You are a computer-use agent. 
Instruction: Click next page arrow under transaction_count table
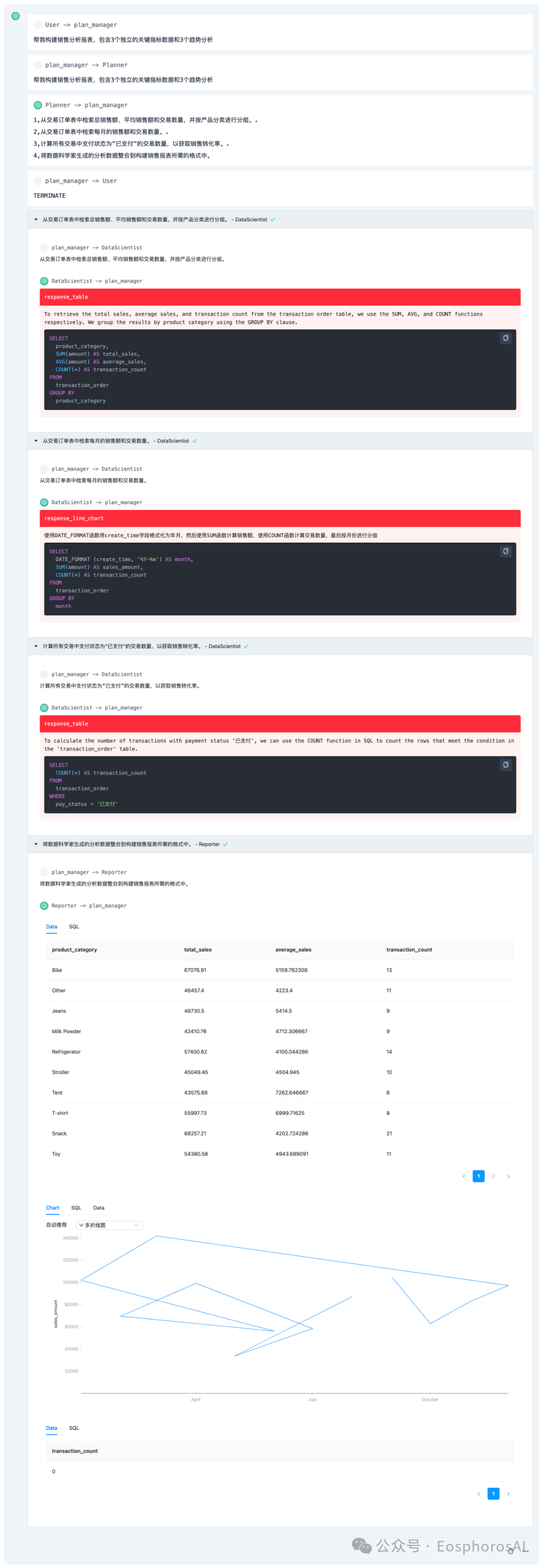tap(508, 1493)
